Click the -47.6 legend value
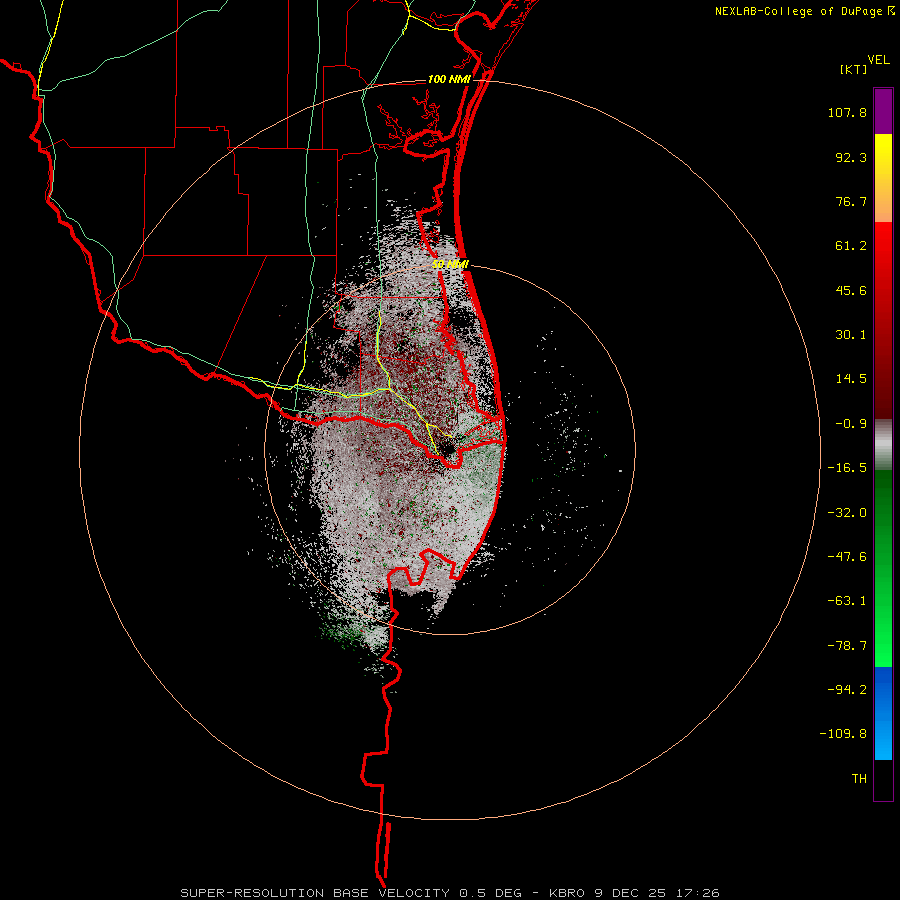The width and height of the screenshot is (900, 900). tap(847, 557)
